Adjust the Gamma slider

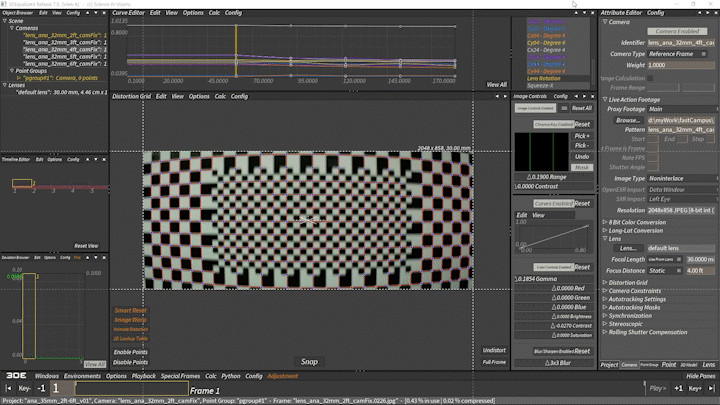pos(553,279)
